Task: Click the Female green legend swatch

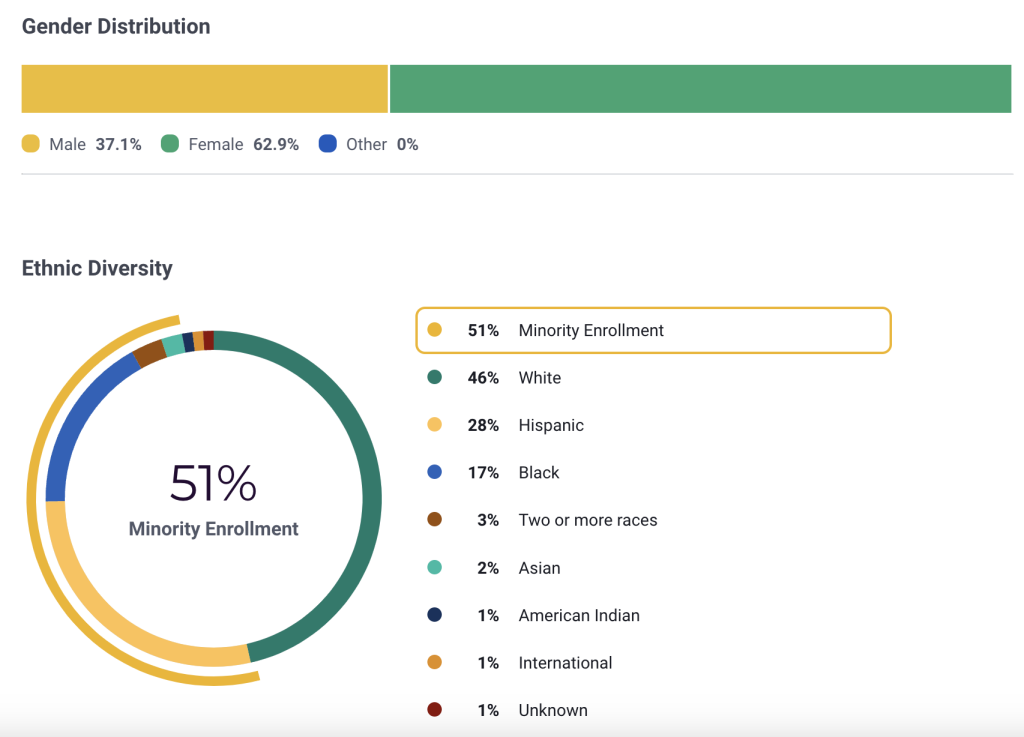Action: (169, 144)
